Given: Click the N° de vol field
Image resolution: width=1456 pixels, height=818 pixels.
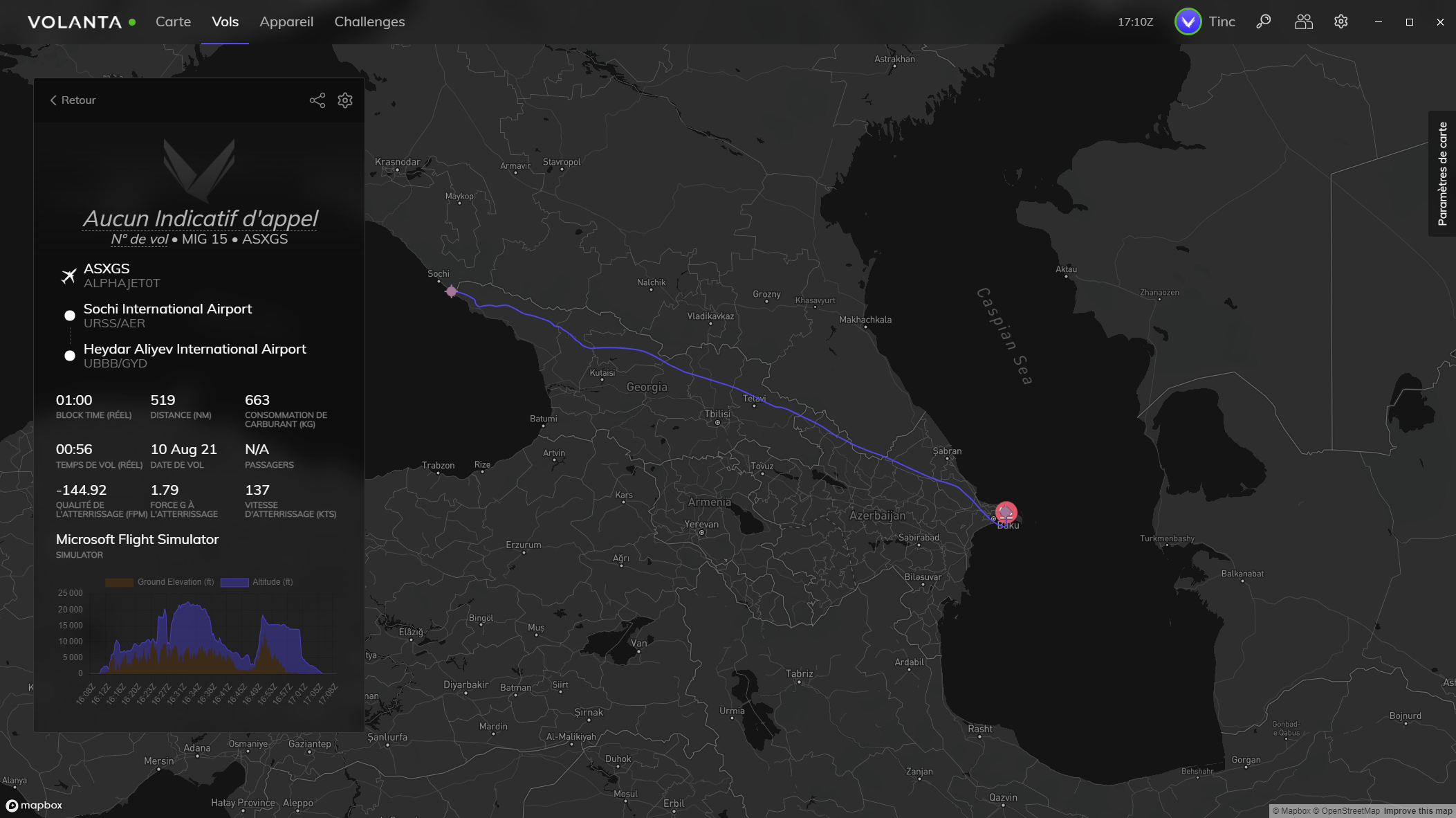Looking at the screenshot, I should click(x=139, y=239).
